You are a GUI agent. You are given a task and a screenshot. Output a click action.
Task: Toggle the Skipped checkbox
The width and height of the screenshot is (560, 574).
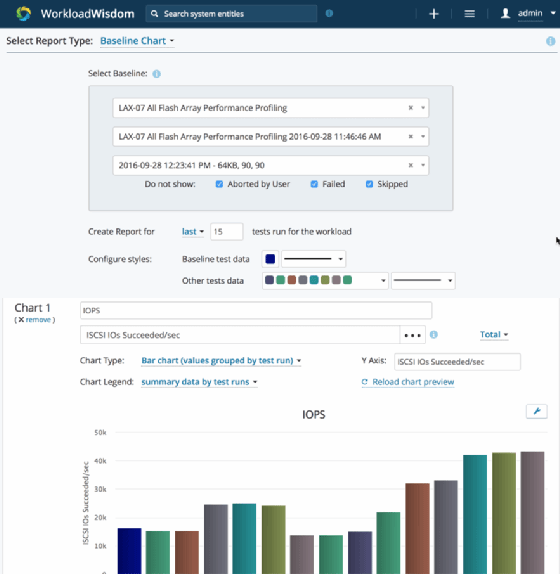point(369,184)
